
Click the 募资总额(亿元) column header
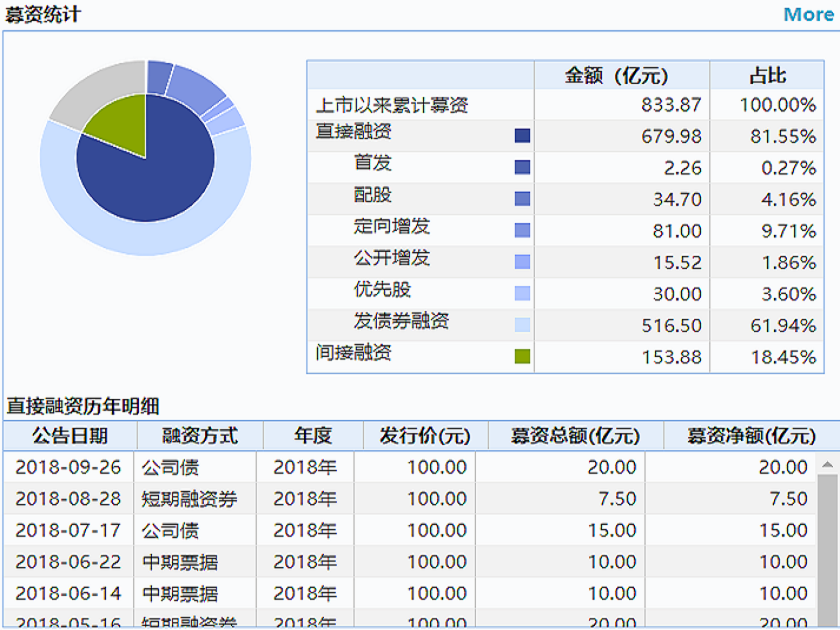pyautogui.click(x=576, y=436)
